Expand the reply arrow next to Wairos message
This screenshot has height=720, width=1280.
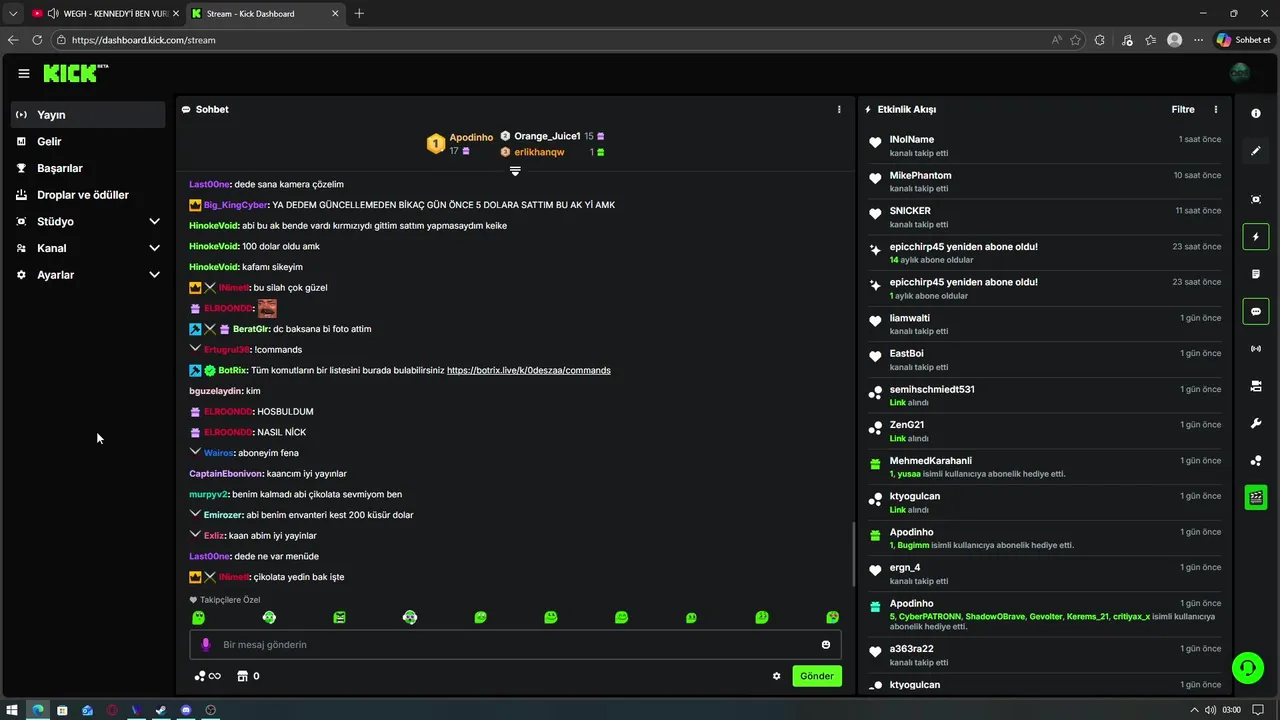click(195, 452)
